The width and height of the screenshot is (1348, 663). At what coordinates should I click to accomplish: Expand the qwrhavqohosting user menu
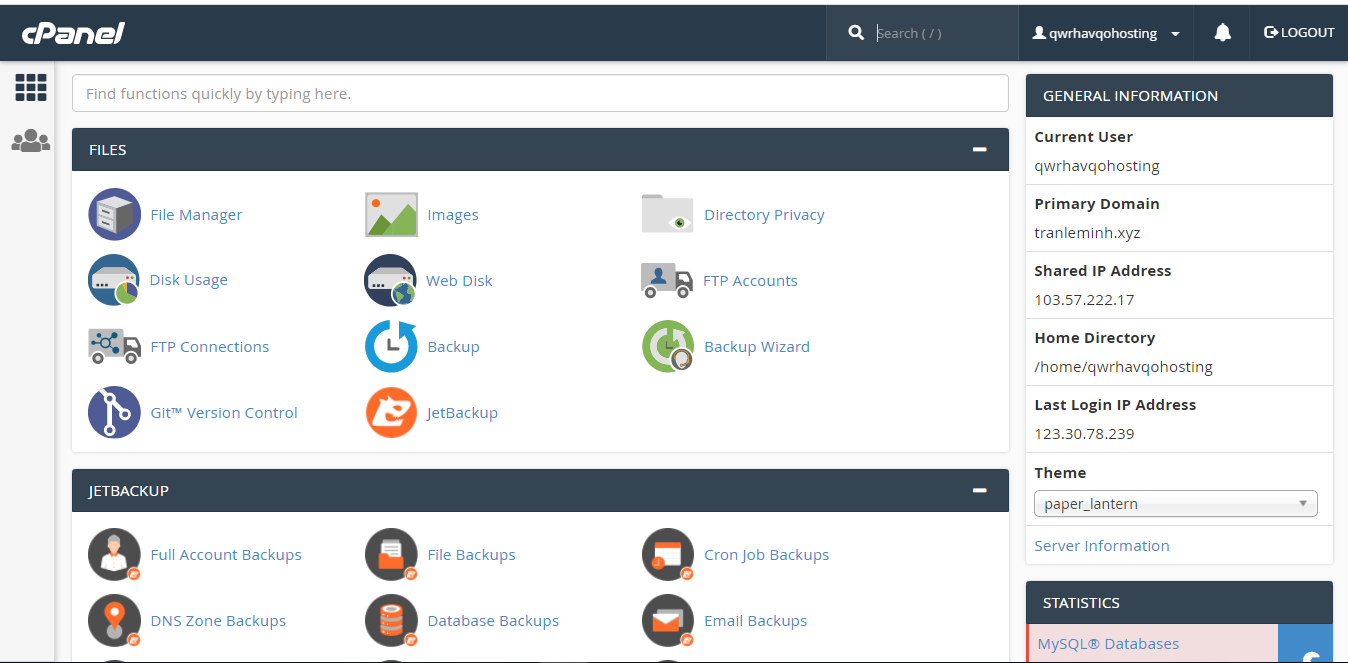click(1106, 33)
